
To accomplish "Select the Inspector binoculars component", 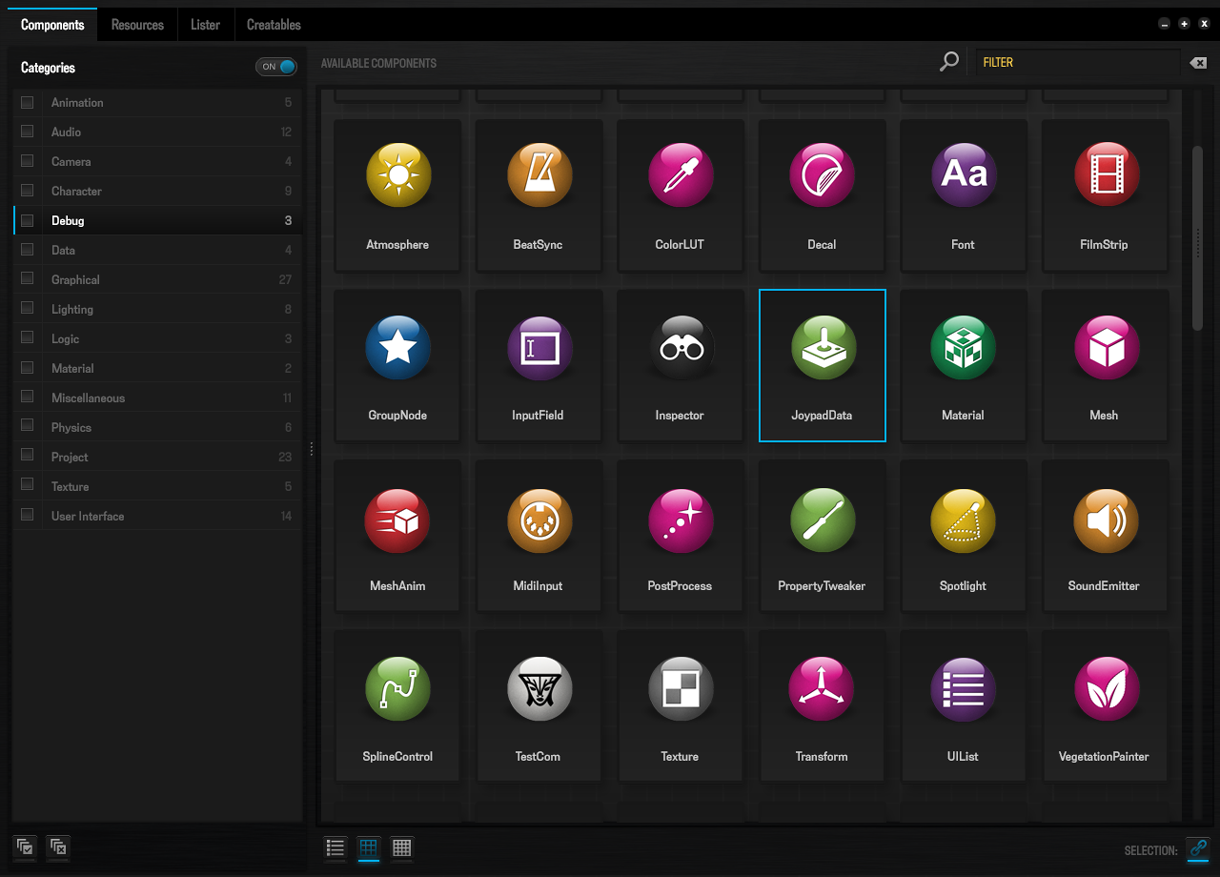I will [x=680, y=348].
